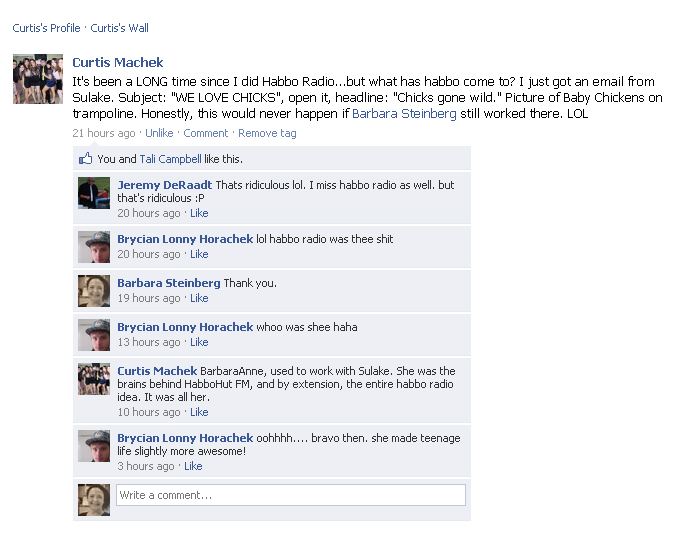Click Jeremy DeRaadt's avatar thumbnail
Image resolution: width=689 pixels, height=555 pixels.
(x=94, y=193)
